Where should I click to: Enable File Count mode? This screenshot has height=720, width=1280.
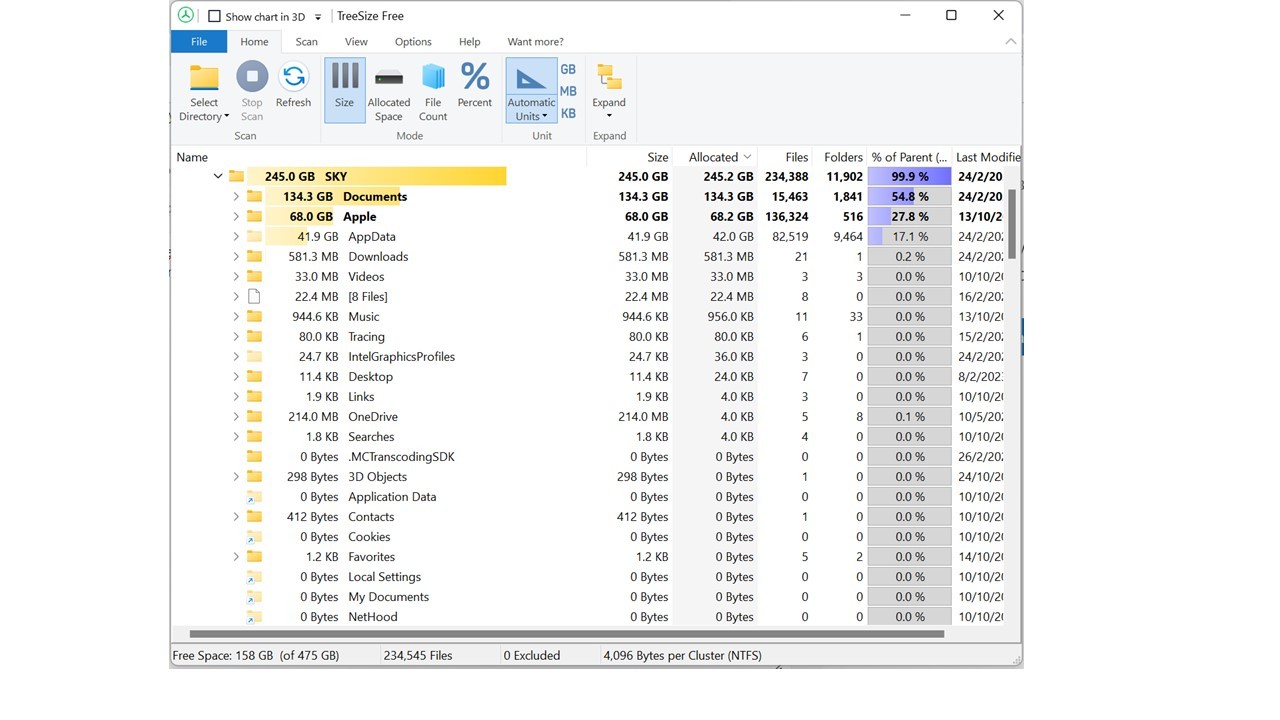pyautogui.click(x=432, y=88)
